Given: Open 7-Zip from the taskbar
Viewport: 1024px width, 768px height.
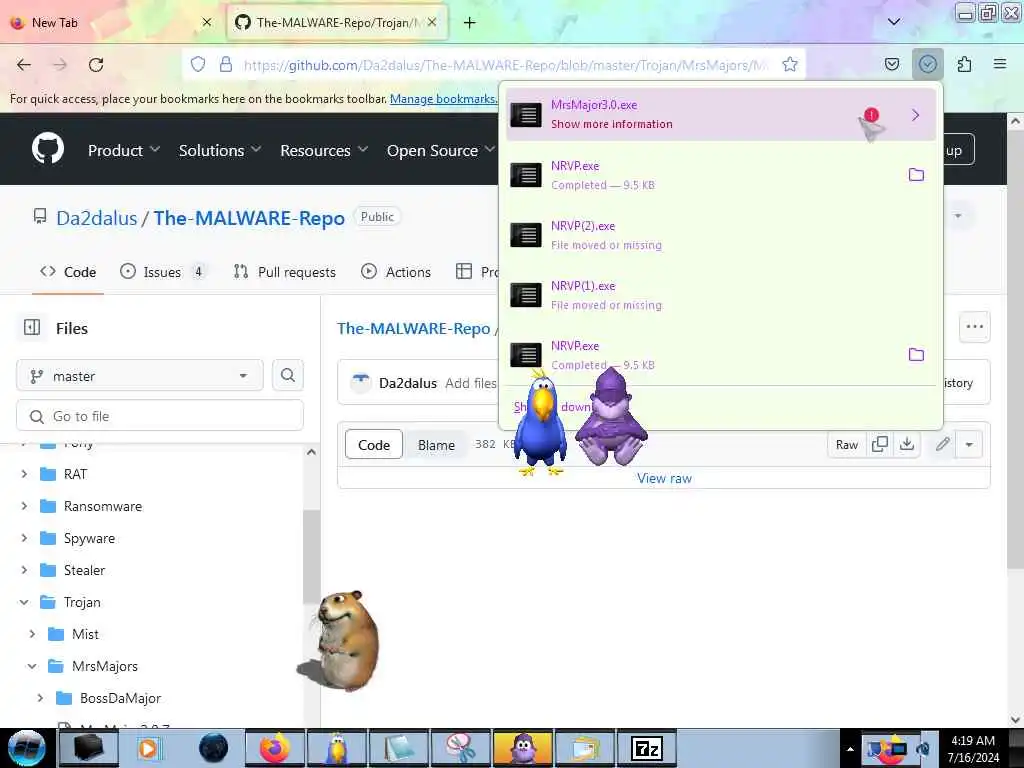Looking at the screenshot, I should pos(647,748).
